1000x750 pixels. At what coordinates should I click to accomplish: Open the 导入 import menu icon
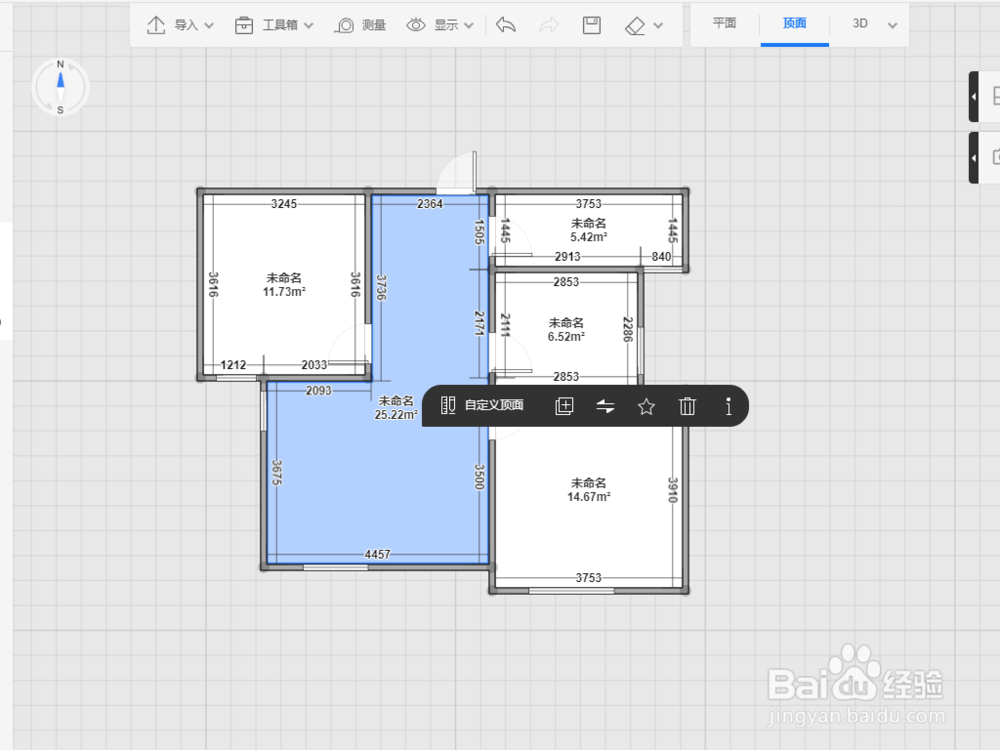point(156,26)
